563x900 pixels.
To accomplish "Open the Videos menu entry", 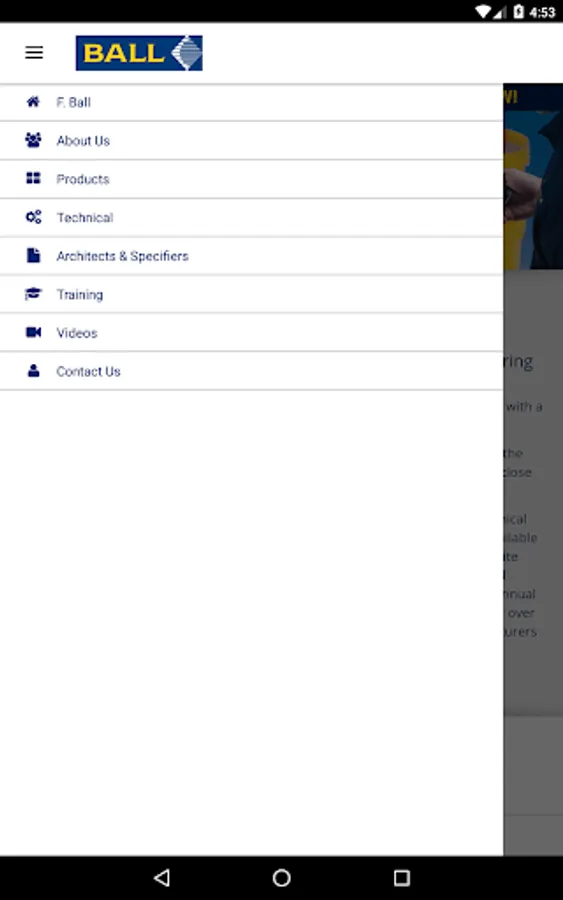I will (251, 333).
